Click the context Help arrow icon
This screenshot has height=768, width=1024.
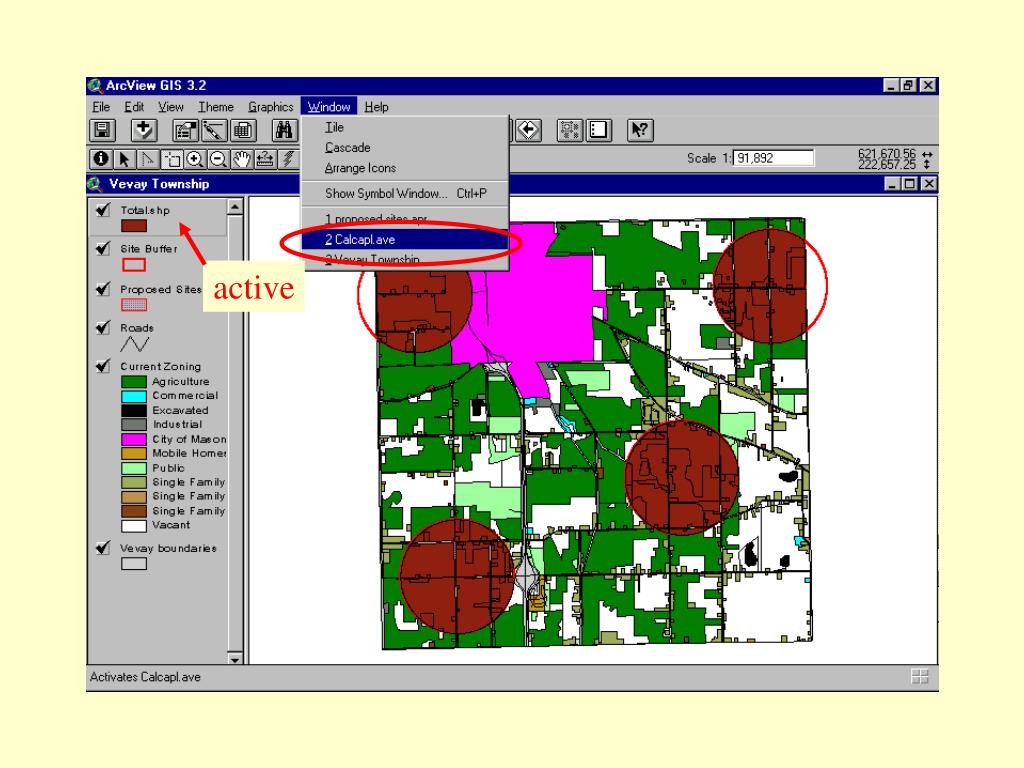640,131
